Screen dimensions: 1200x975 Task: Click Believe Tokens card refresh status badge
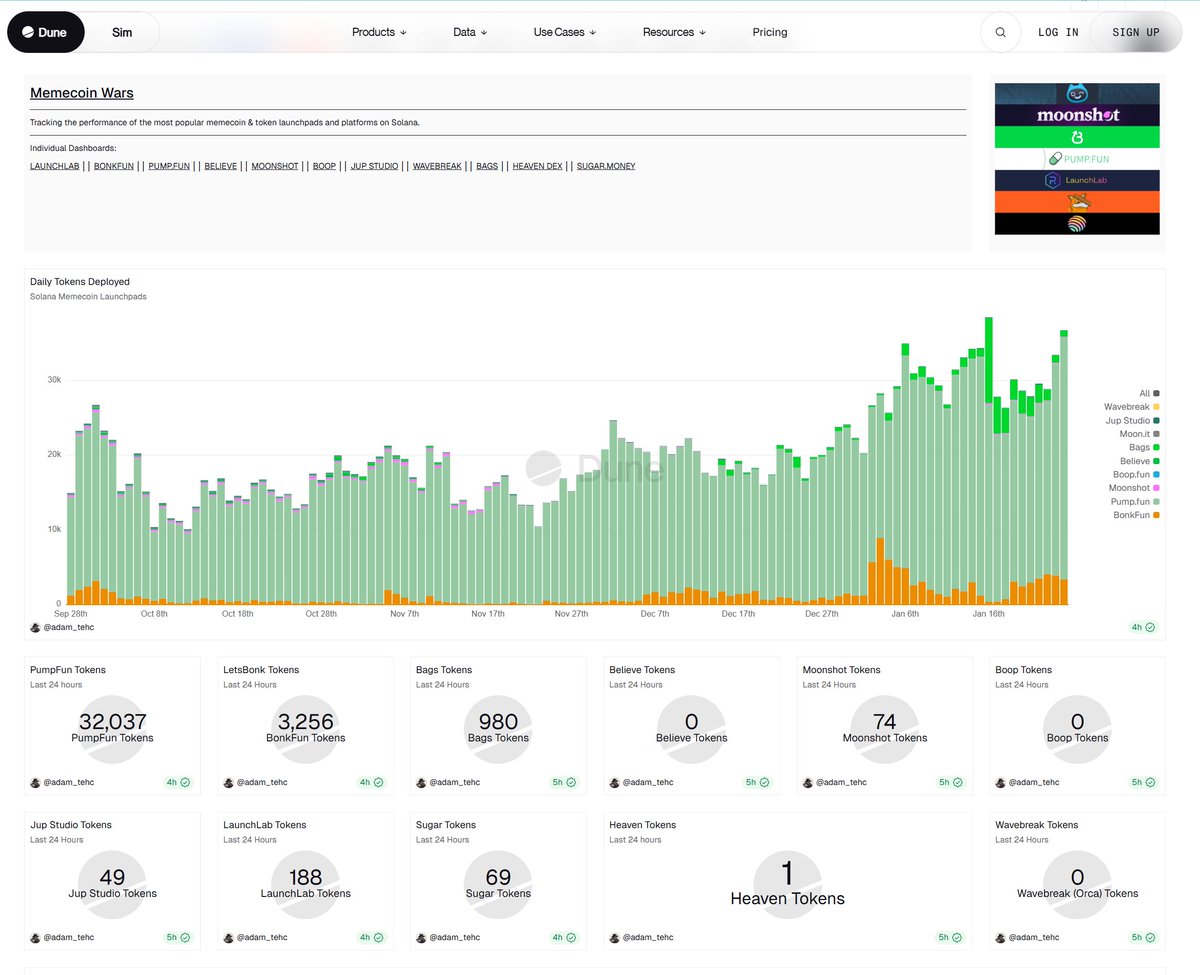coord(757,782)
